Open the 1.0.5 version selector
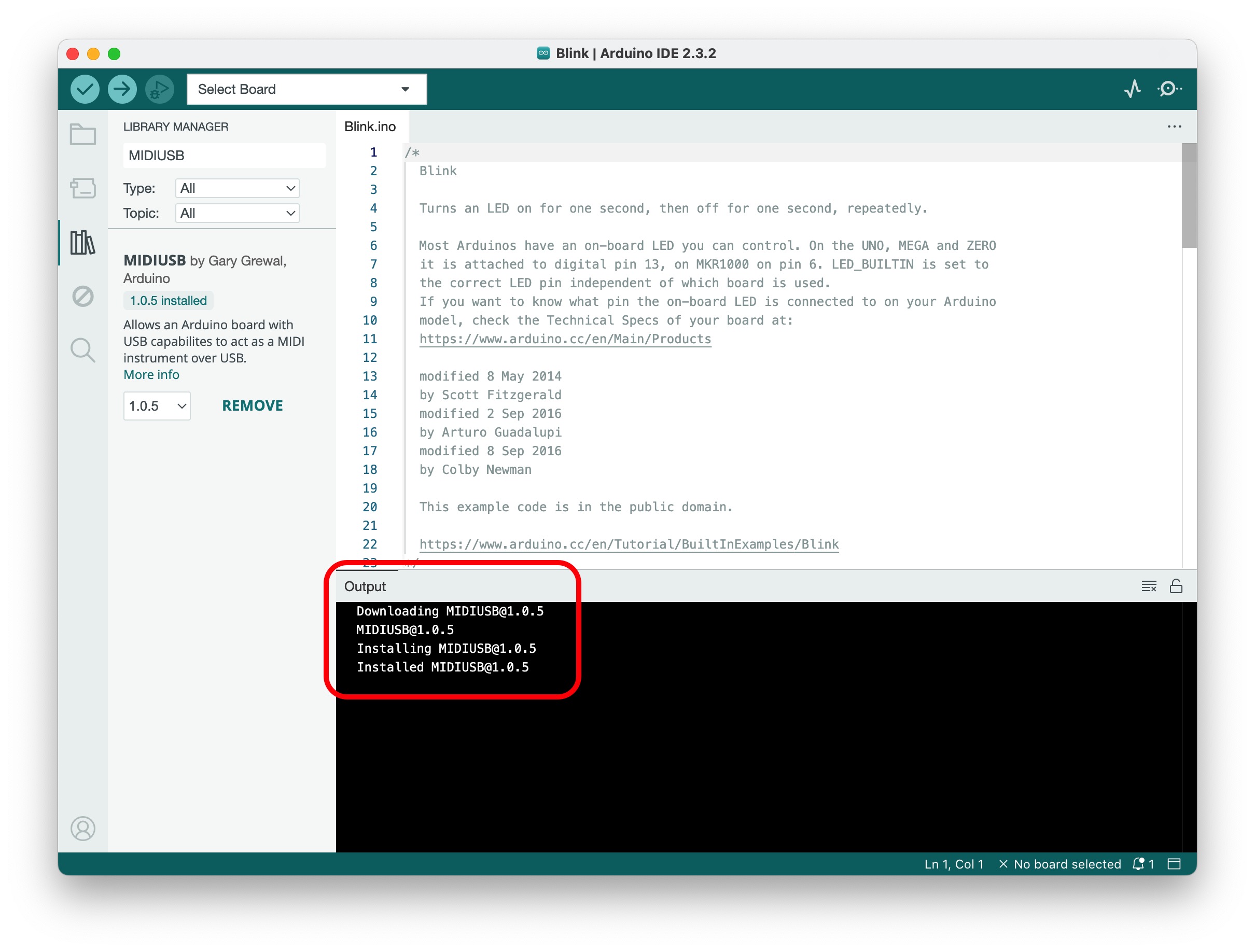1255x952 pixels. tap(157, 406)
